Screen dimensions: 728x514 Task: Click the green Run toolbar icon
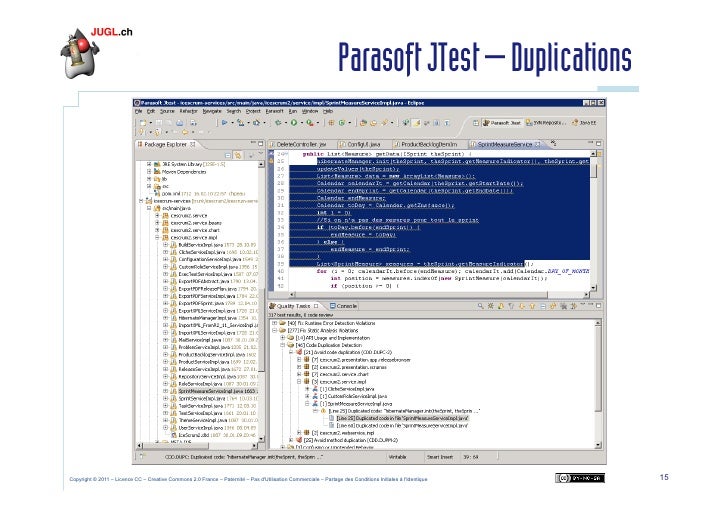pos(294,123)
